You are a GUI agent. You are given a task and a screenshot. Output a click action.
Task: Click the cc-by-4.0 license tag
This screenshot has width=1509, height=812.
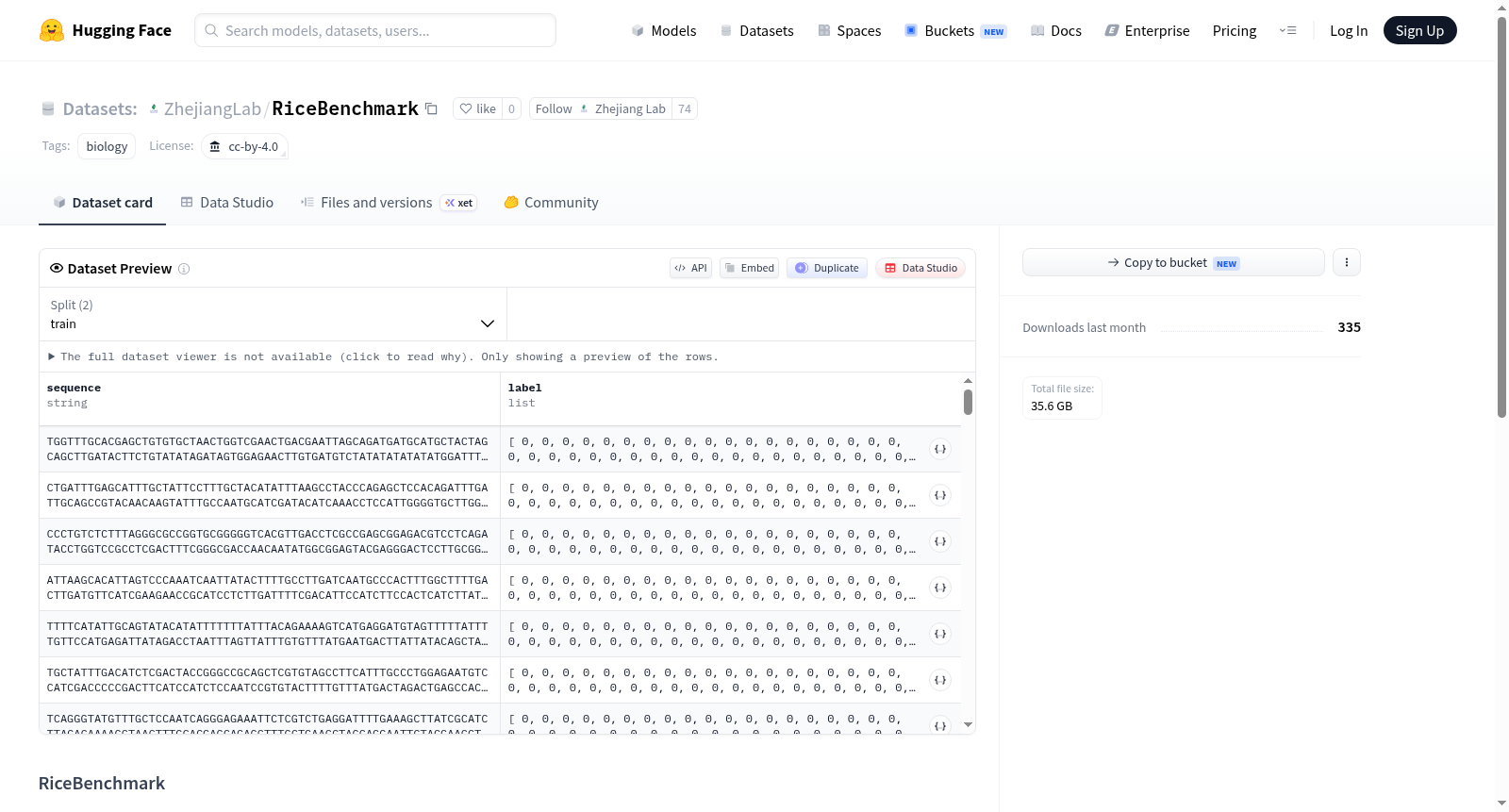click(244, 146)
